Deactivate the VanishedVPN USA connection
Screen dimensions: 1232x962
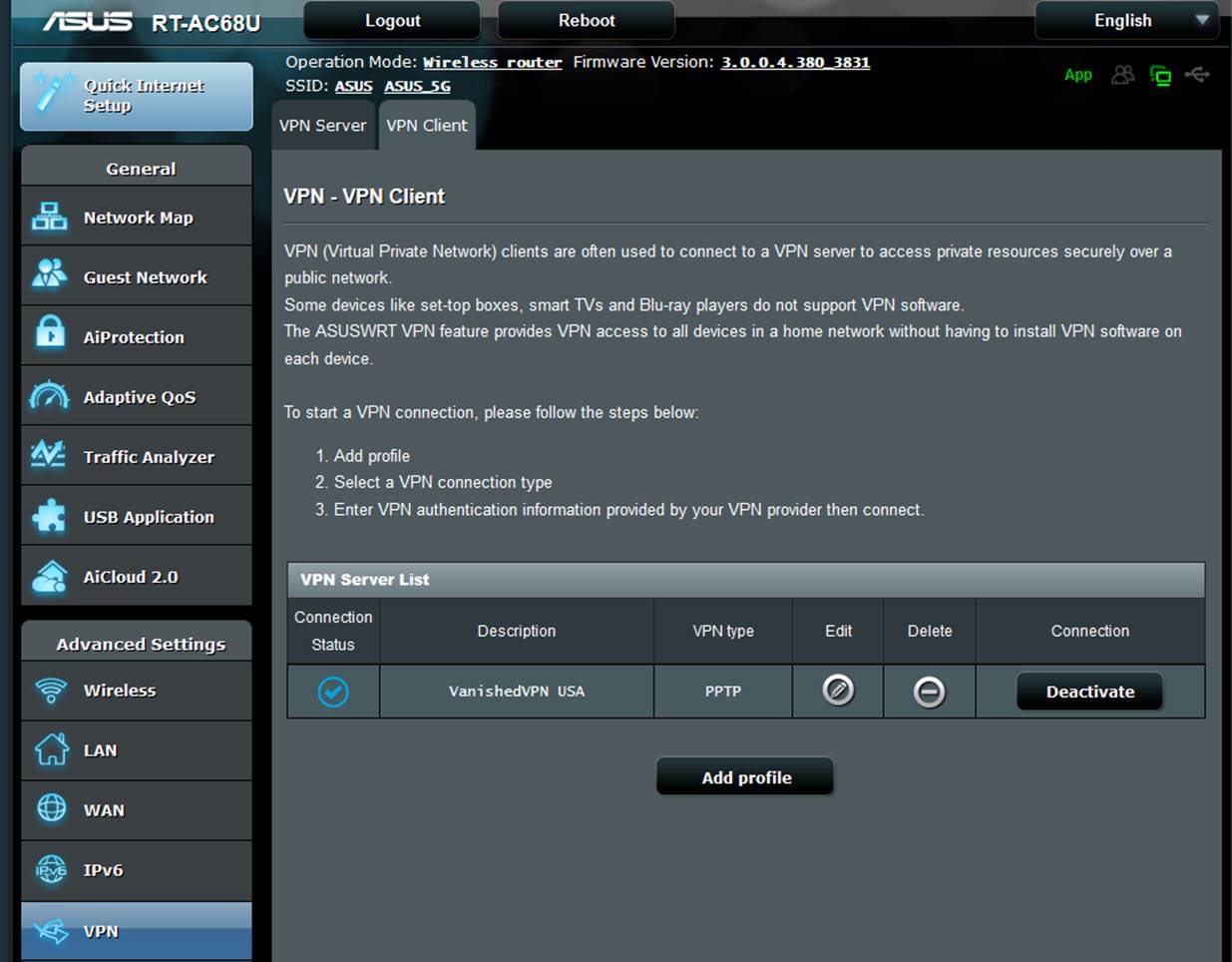[1089, 692]
